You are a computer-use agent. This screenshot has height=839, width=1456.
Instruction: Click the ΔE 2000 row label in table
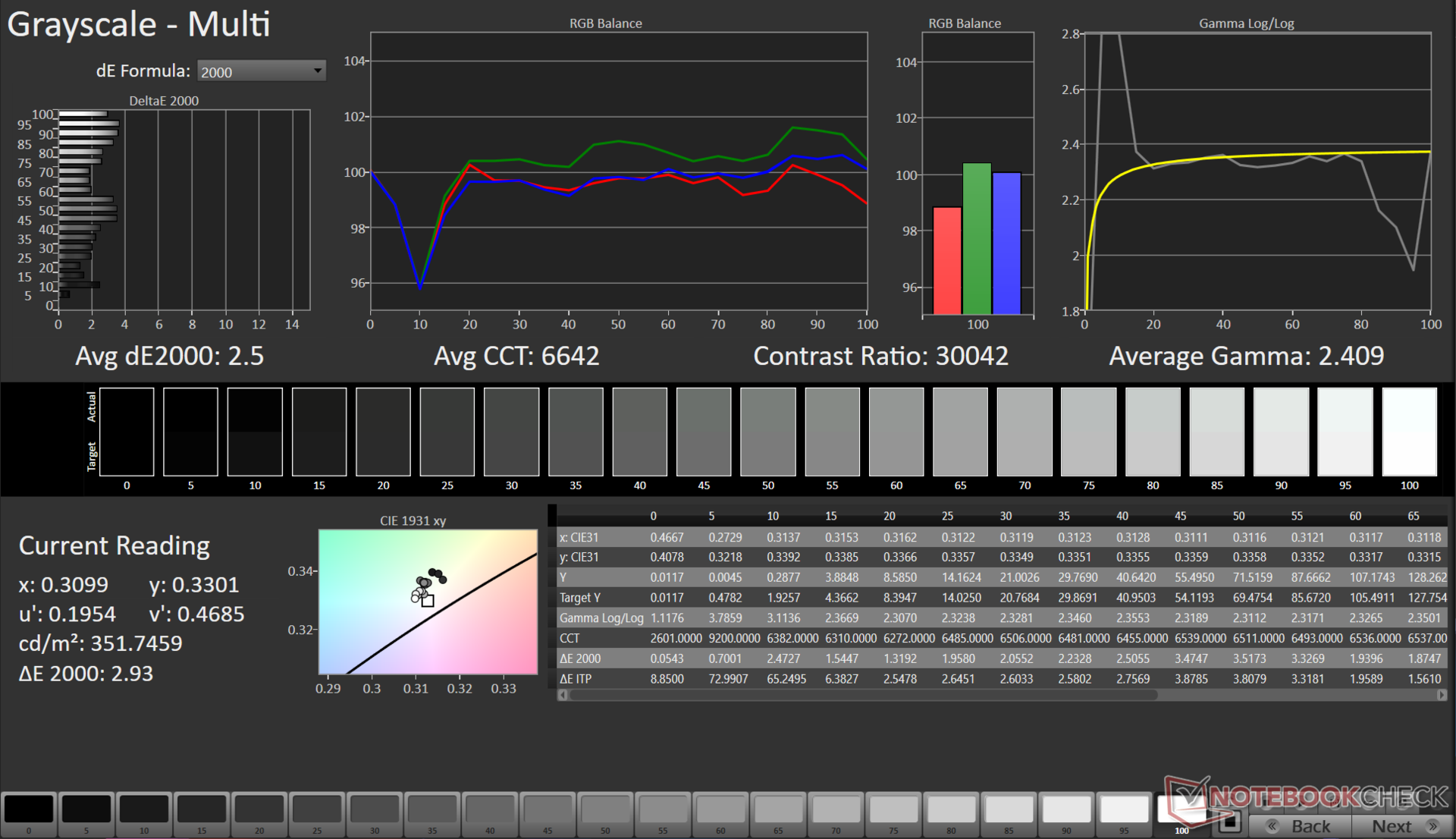[580, 658]
